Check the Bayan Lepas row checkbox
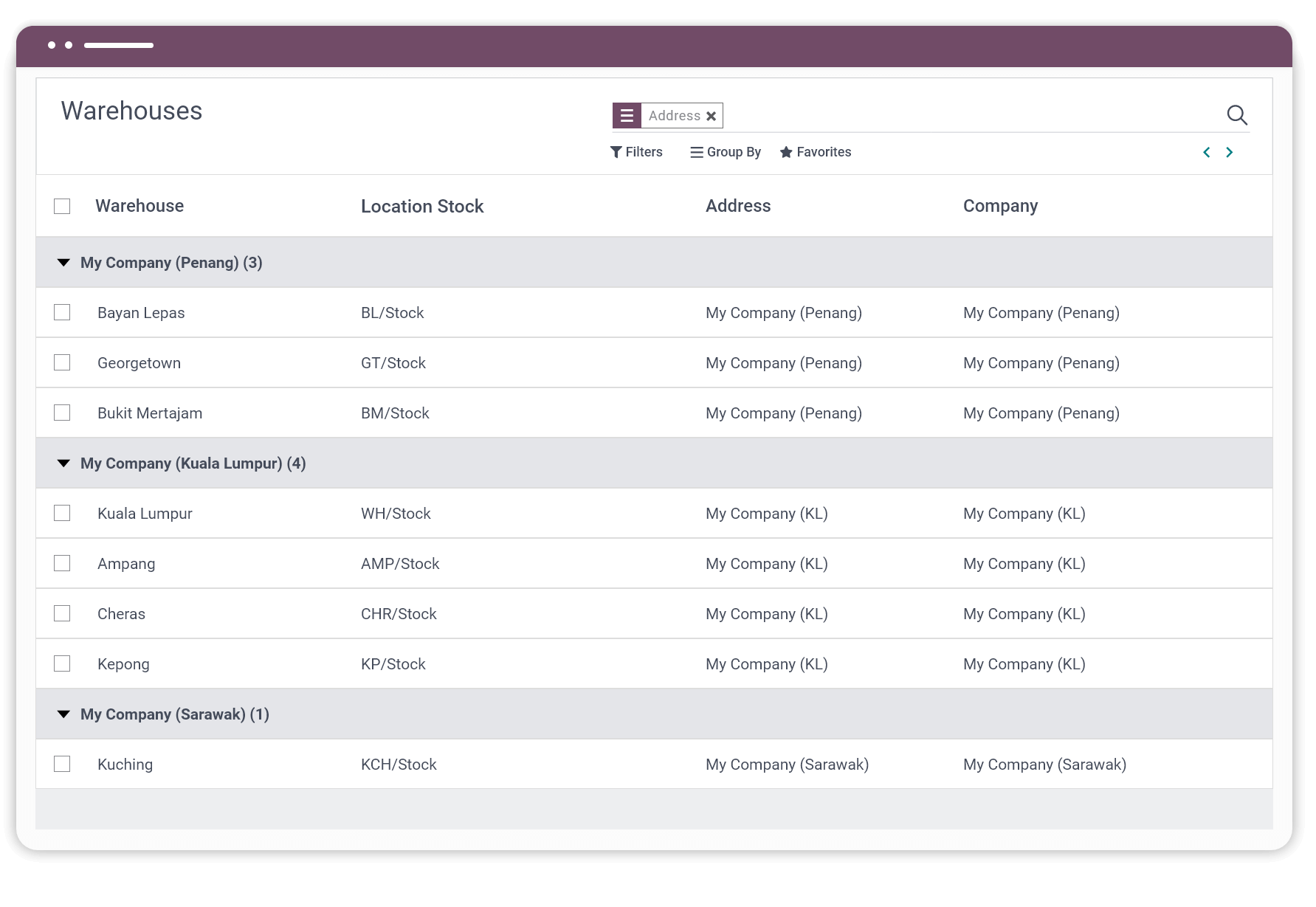1316x907 pixels. point(62,312)
